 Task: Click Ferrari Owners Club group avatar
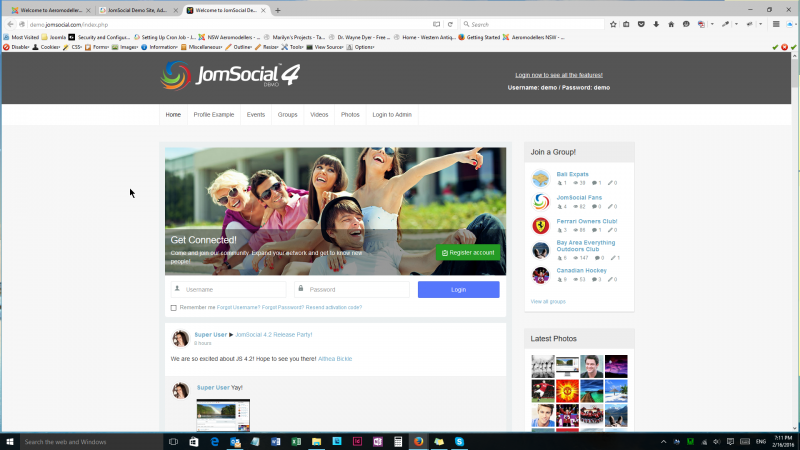pyautogui.click(x=540, y=225)
